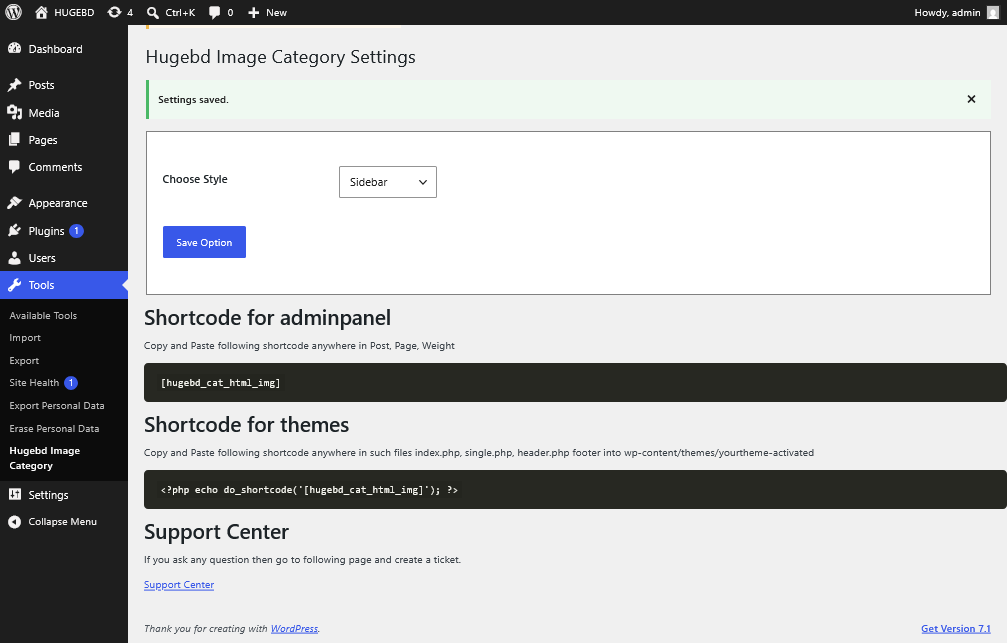This screenshot has width=1007, height=643.
Task: Open the Support Center link
Action: tap(179, 585)
